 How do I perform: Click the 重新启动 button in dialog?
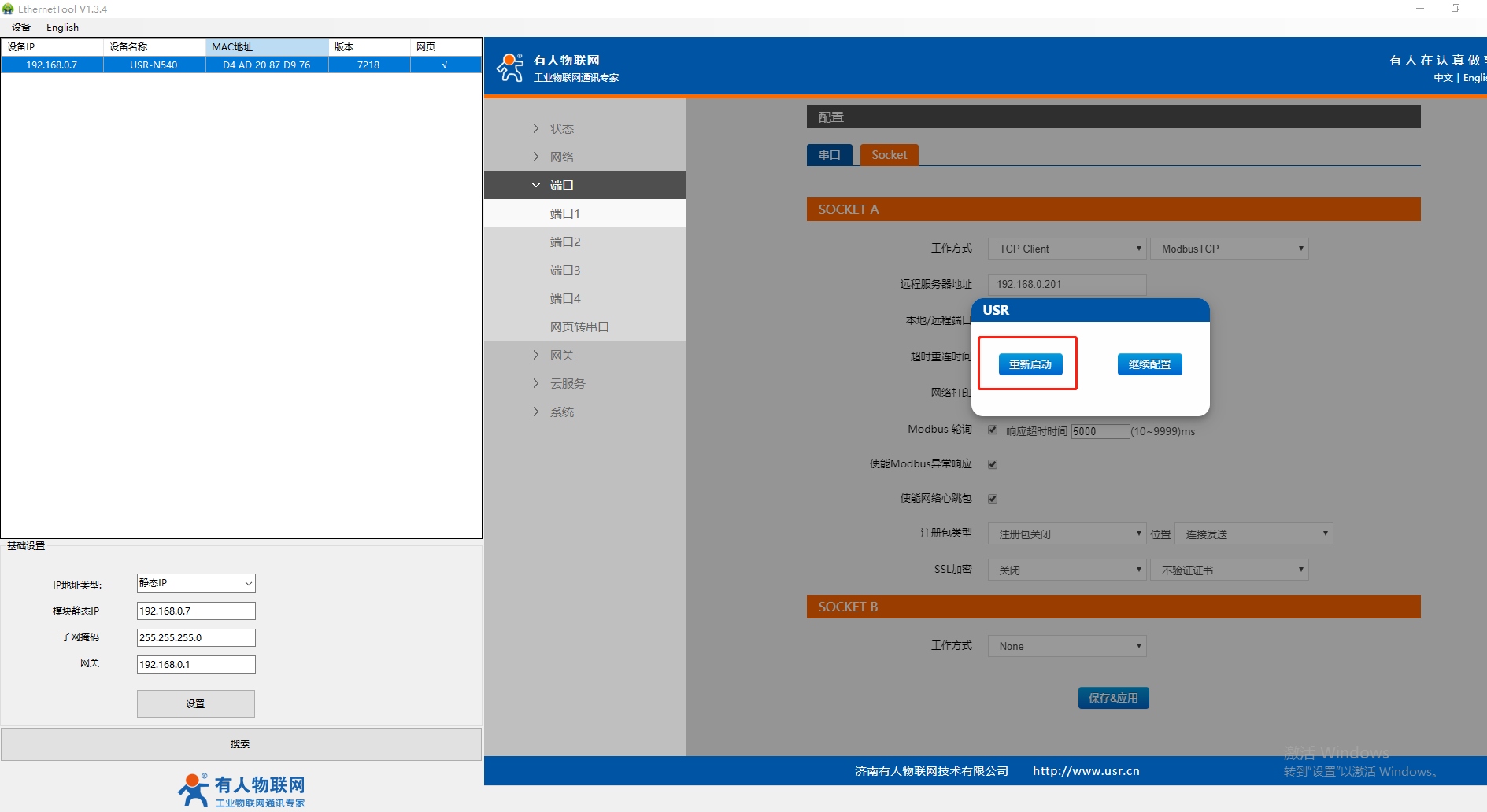point(1030,364)
